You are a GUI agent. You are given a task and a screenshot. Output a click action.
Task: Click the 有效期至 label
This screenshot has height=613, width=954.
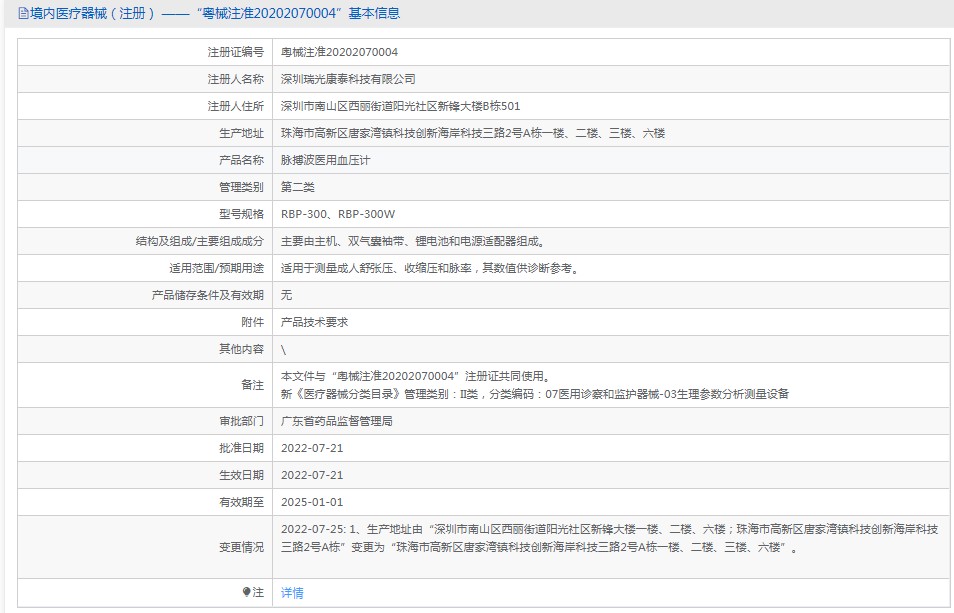(242, 502)
